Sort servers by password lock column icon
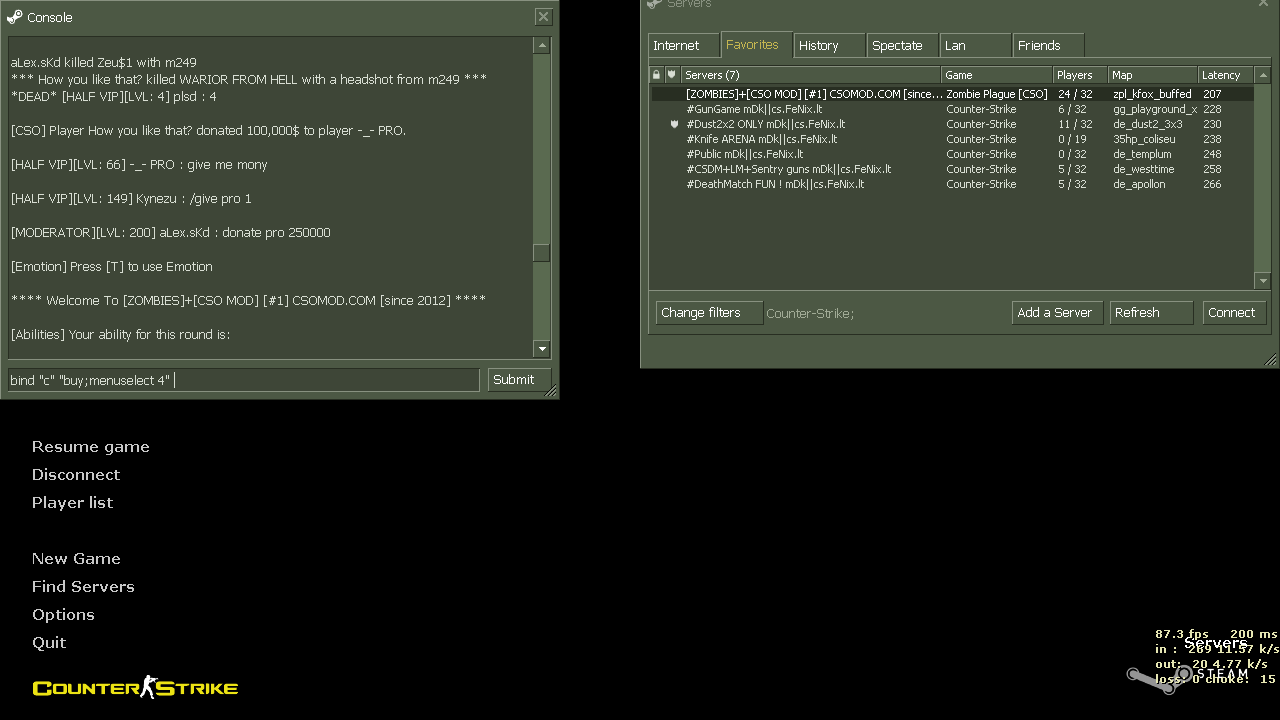 pyautogui.click(x=656, y=75)
